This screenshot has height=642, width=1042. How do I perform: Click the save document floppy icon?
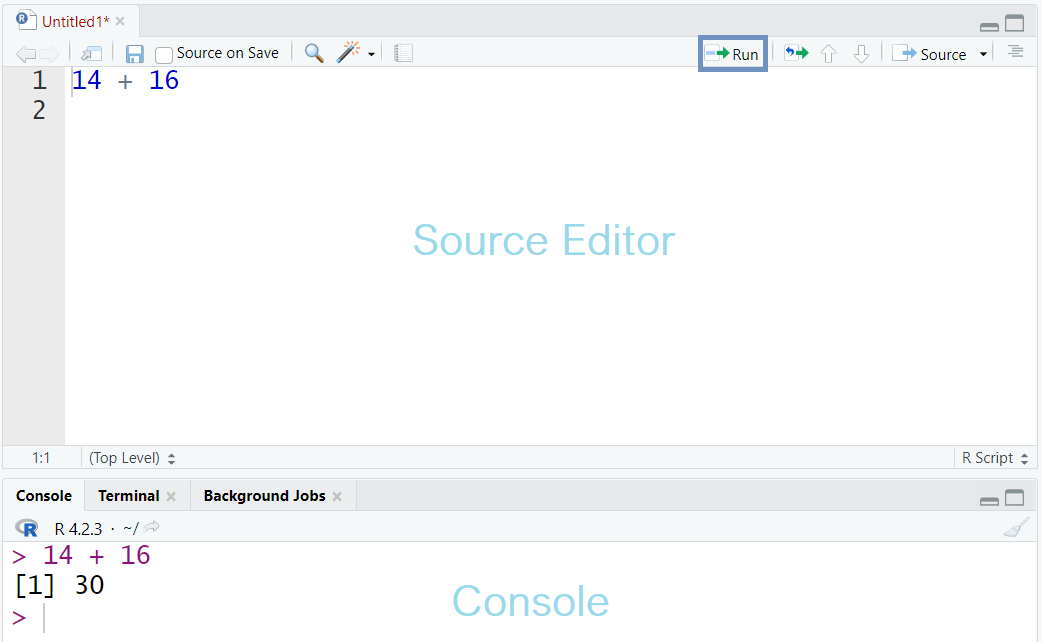(x=134, y=54)
